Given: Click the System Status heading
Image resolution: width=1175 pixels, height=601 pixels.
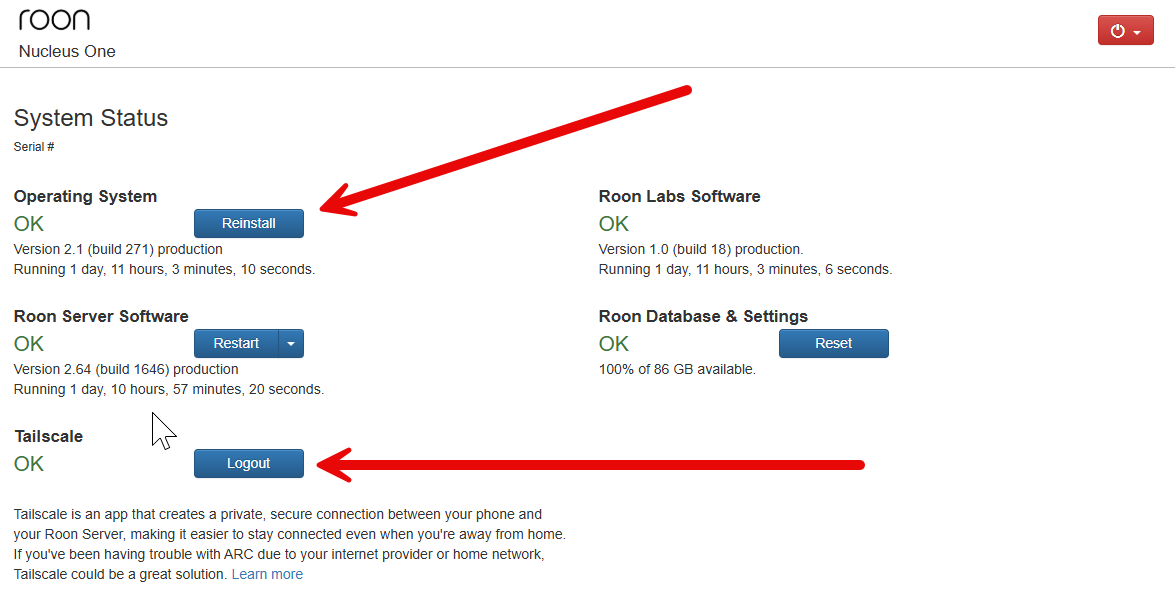Looking at the screenshot, I should coord(91,118).
